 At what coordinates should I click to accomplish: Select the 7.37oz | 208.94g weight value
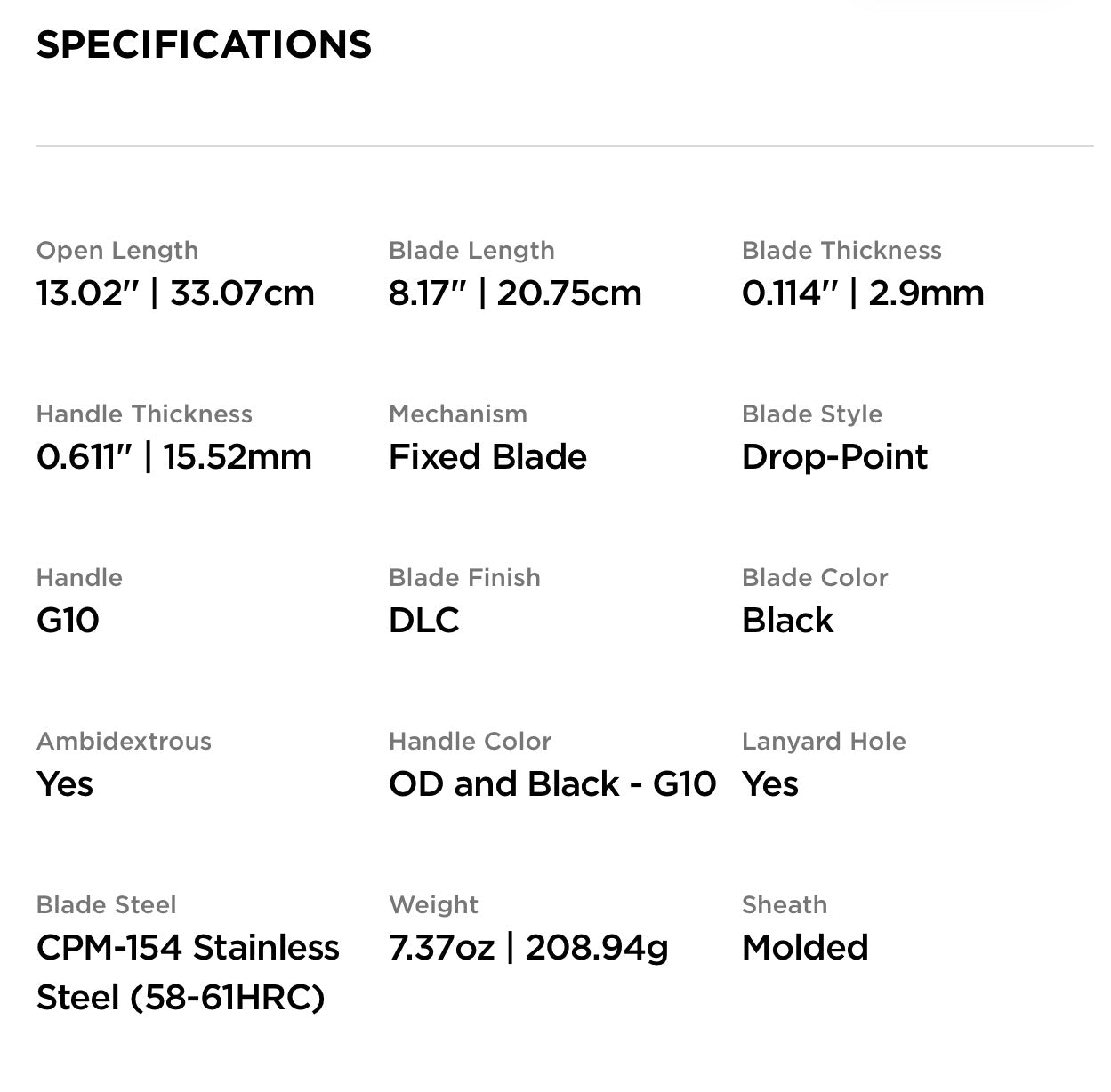pos(528,948)
